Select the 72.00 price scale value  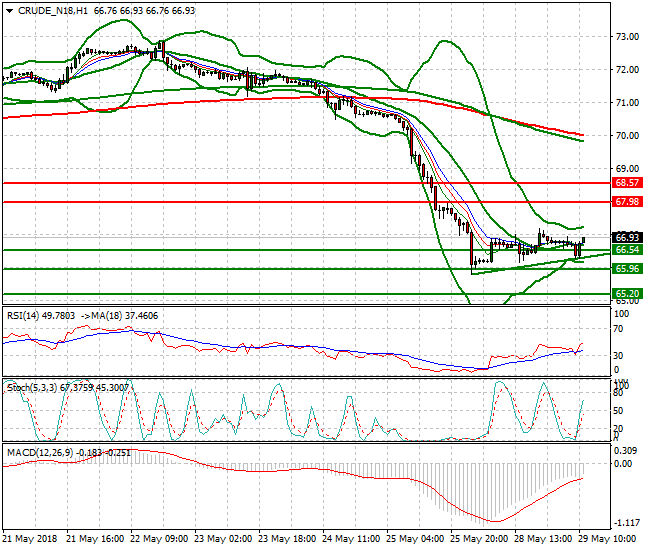pos(627,70)
